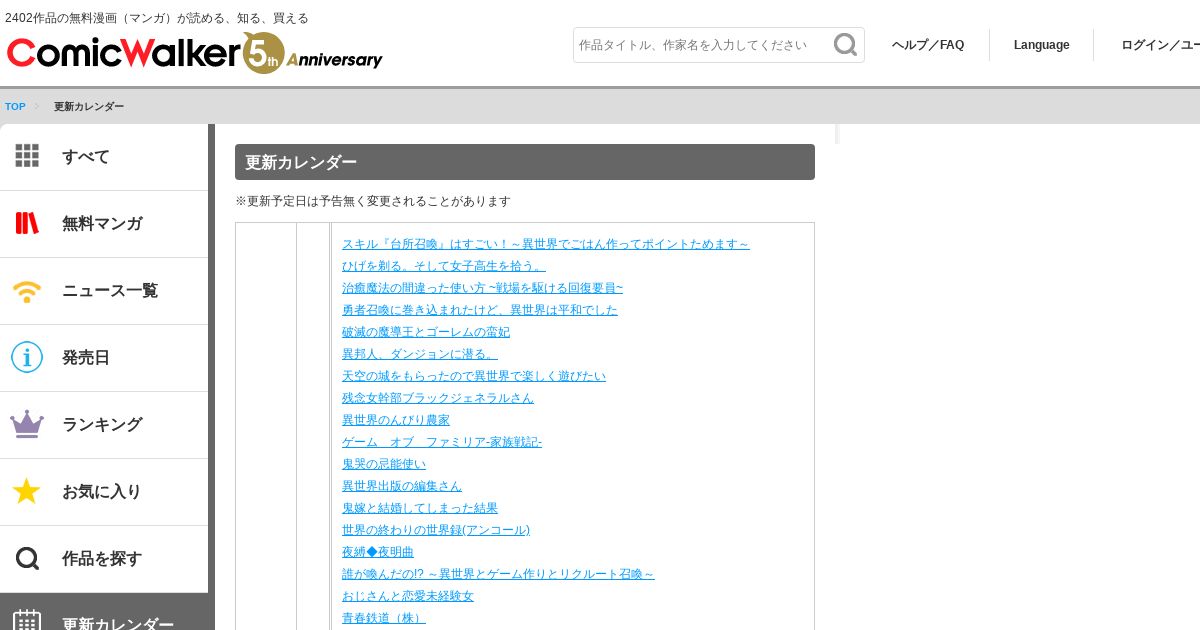Open 青春鉄道（株） link
The height and width of the screenshot is (630, 1200).
point(384,618)
